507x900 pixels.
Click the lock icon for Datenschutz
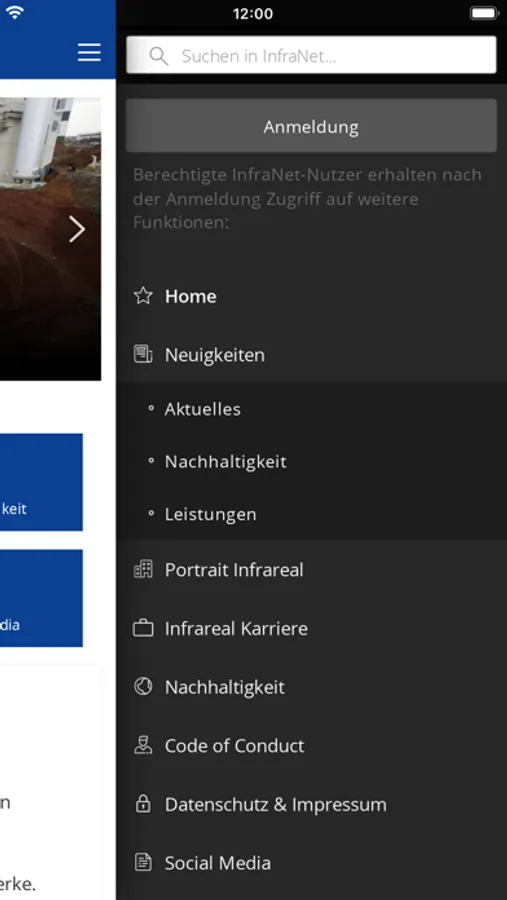pos(143,804)
